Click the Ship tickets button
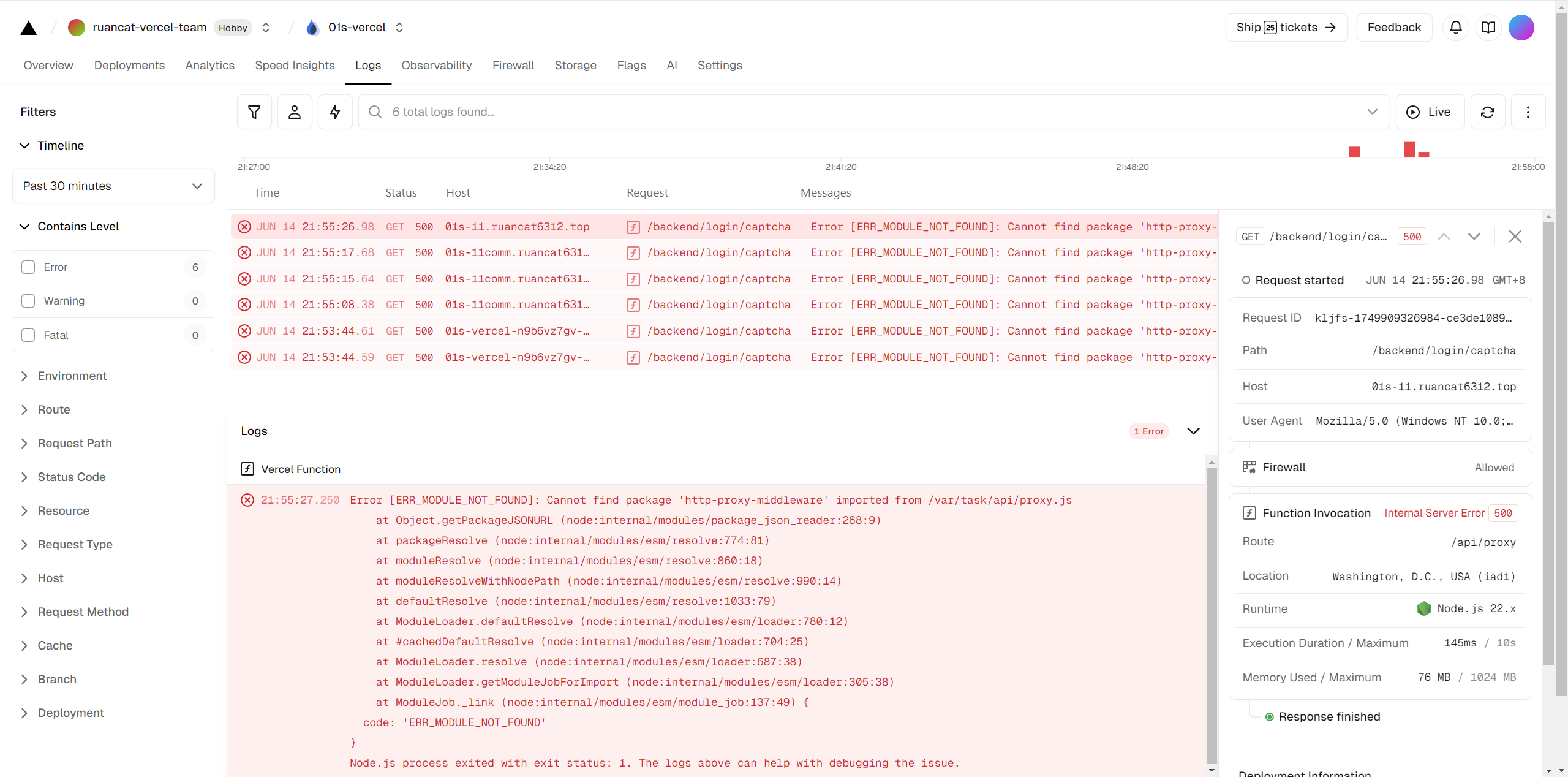 click(x=1286, y=28)
